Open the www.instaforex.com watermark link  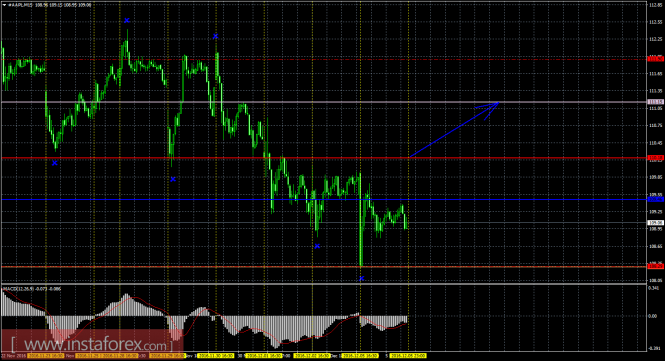92,343
